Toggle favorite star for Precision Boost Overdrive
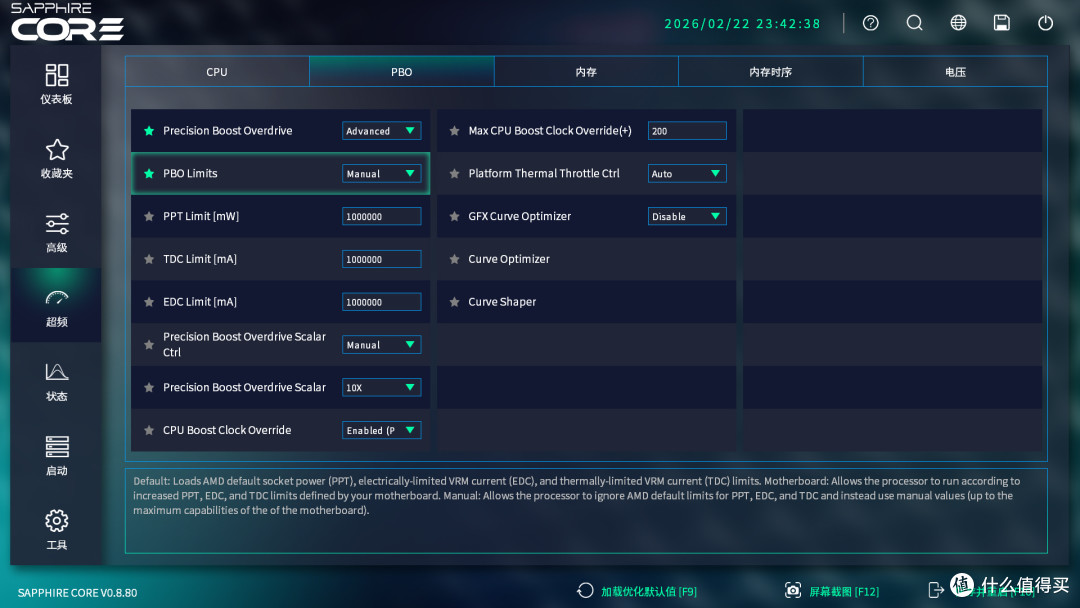Viewport: 1080px width, 608px height. (x=149, y=131)
